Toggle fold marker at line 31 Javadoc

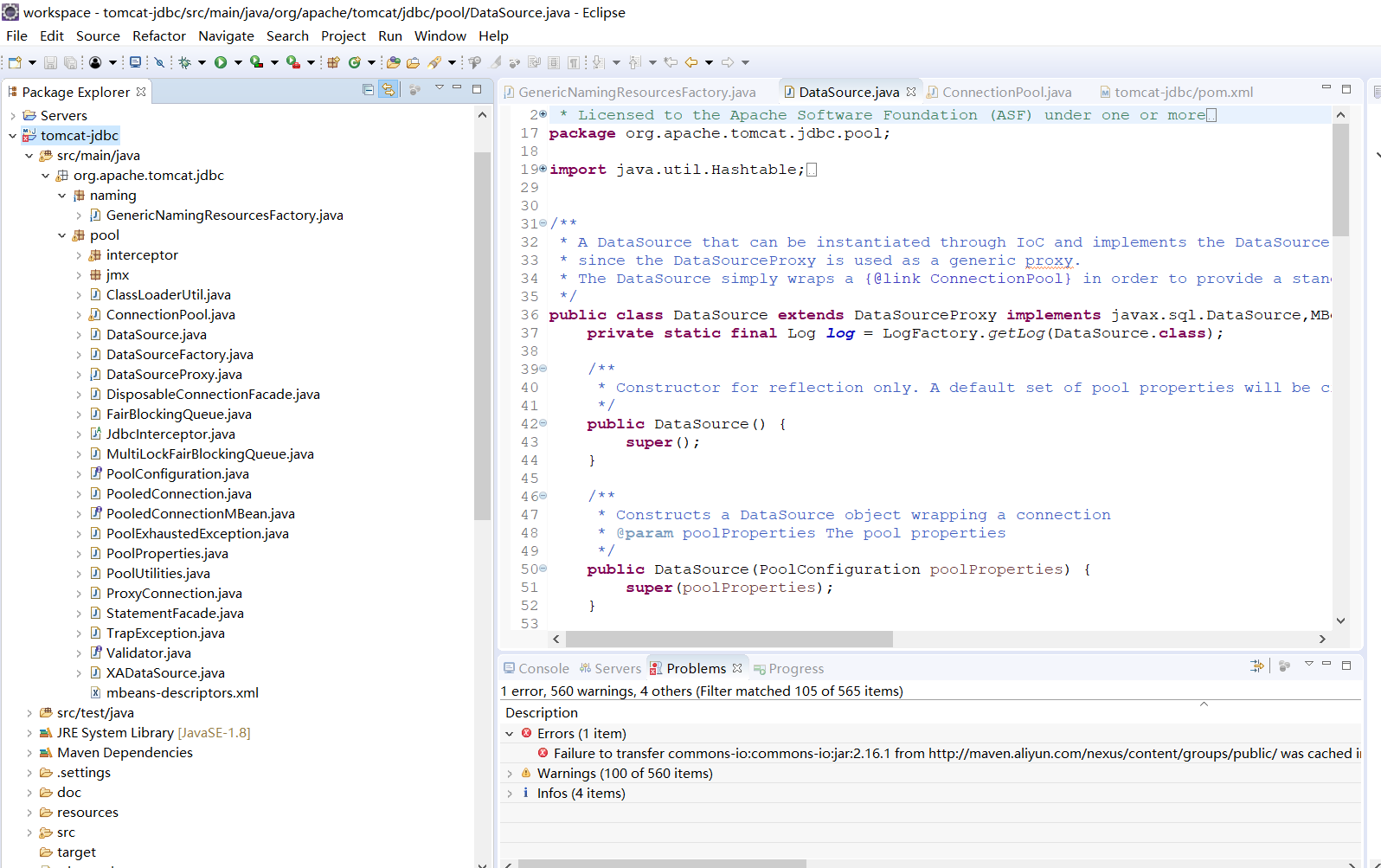tap(543, 223)
